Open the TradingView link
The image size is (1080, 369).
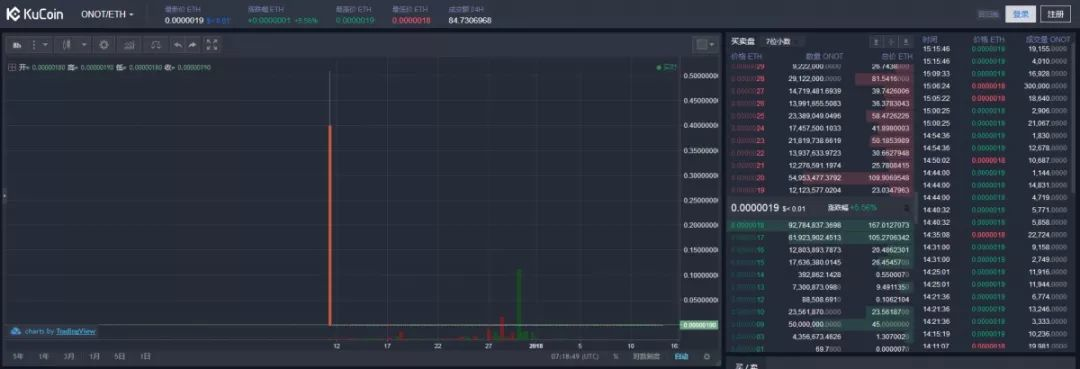click(76, 331)
